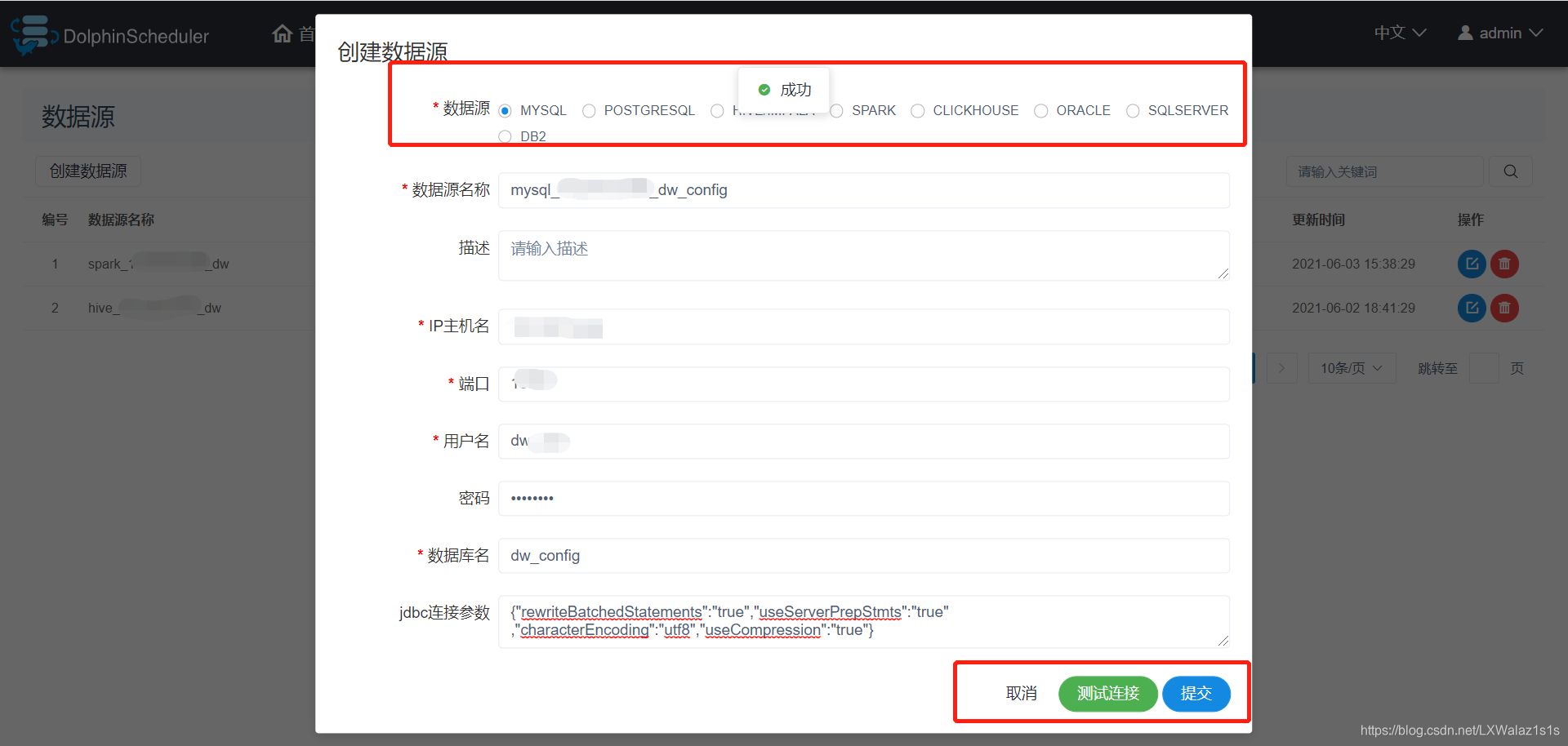The height and width of the screenshot is (746, 1568).
Task: Focus the 描述 description textarea
Action: [864, 255]
